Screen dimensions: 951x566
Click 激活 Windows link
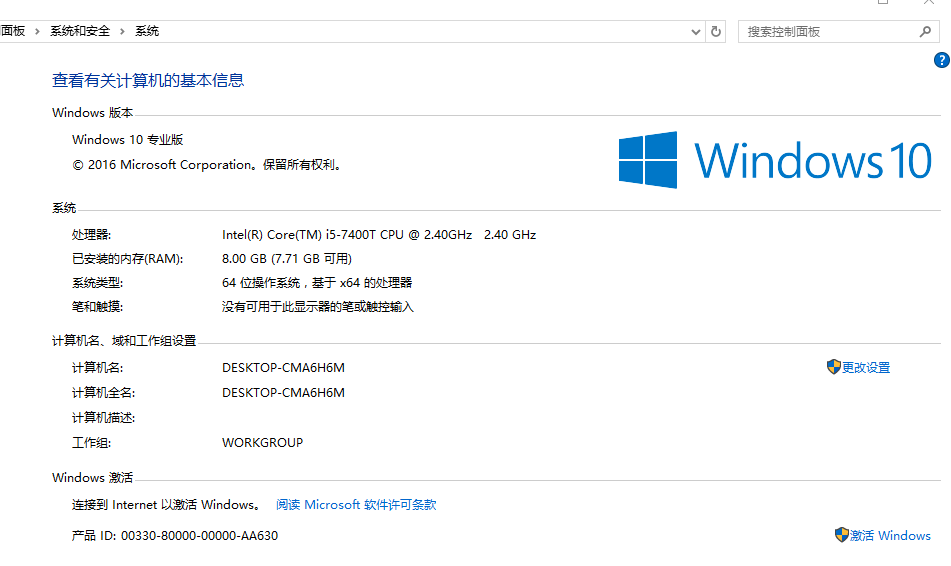pos(890,536)
